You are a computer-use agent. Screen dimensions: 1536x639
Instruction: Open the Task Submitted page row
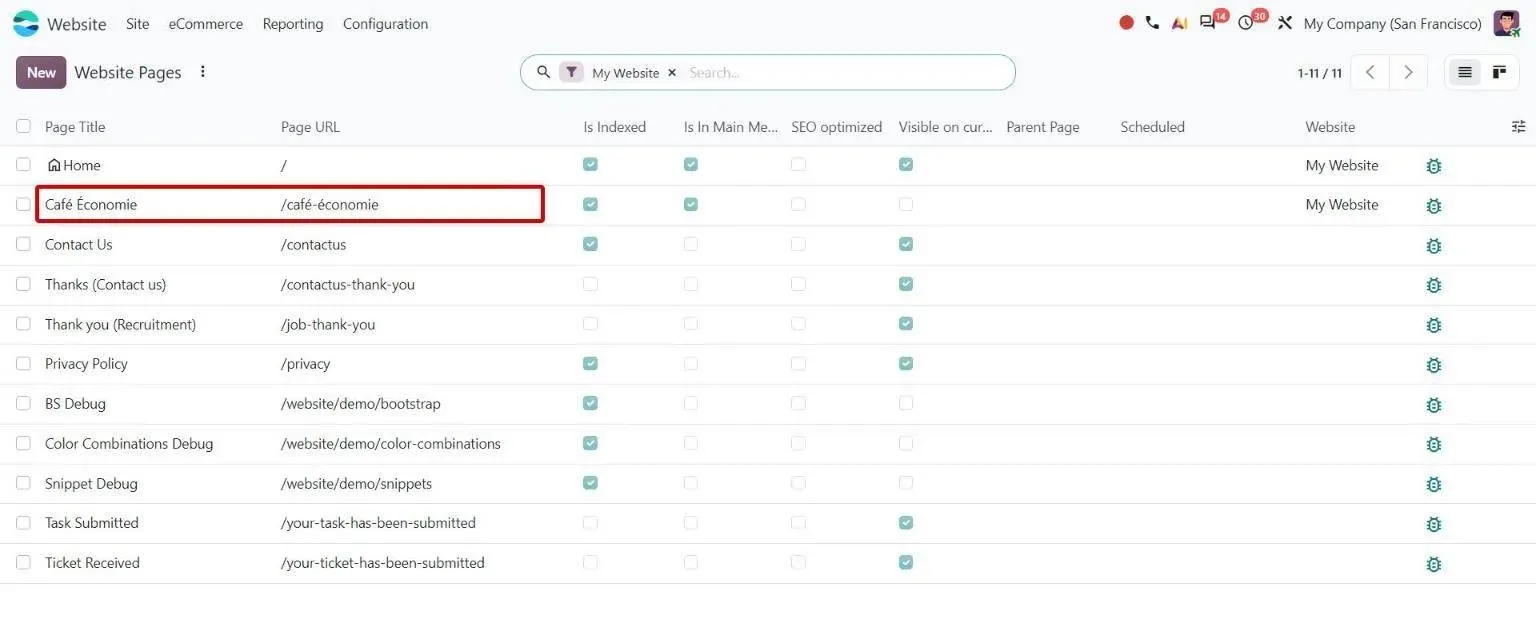[x=92, y=523]
